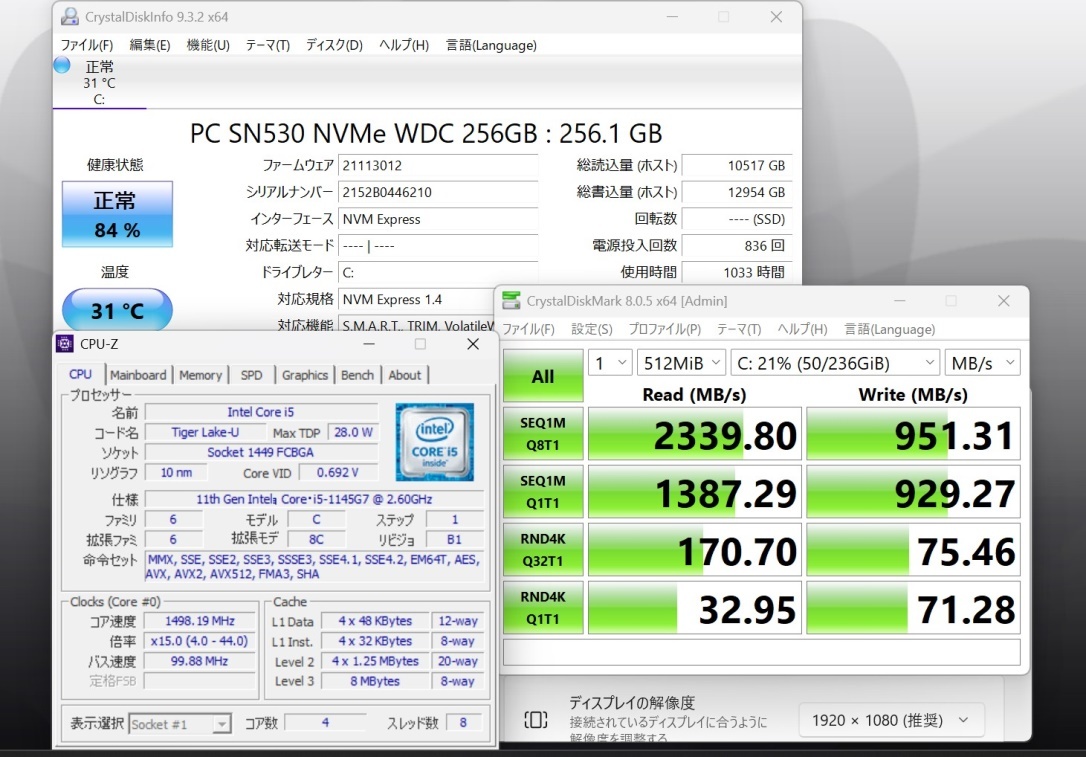The width and height of the screenshot is (1086, 757).
Task: Open ファイル(F) menu in CrystalDiskMark
Action: coord(528,329)
